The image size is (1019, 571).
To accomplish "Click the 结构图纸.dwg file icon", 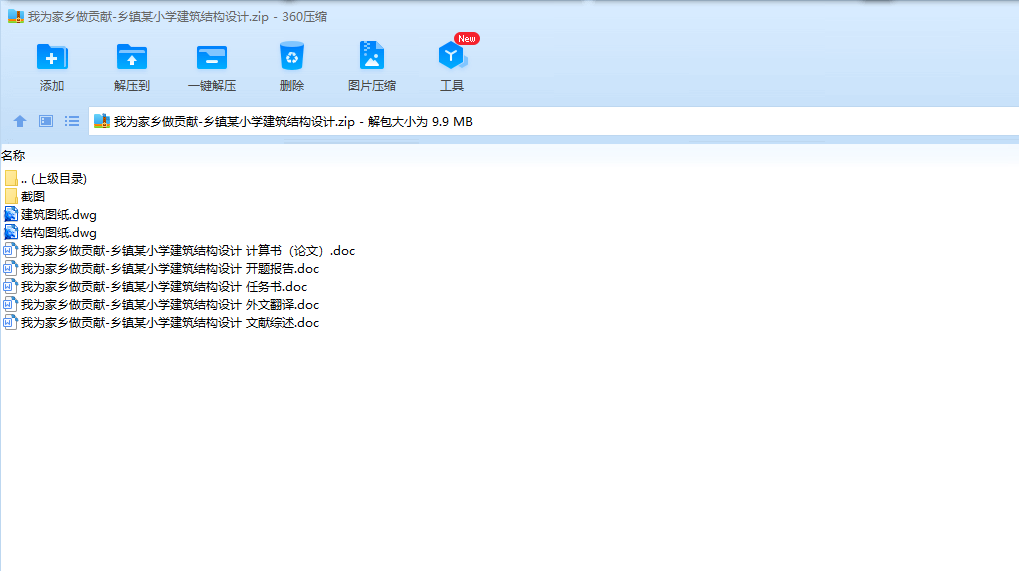I will point(11,233).
